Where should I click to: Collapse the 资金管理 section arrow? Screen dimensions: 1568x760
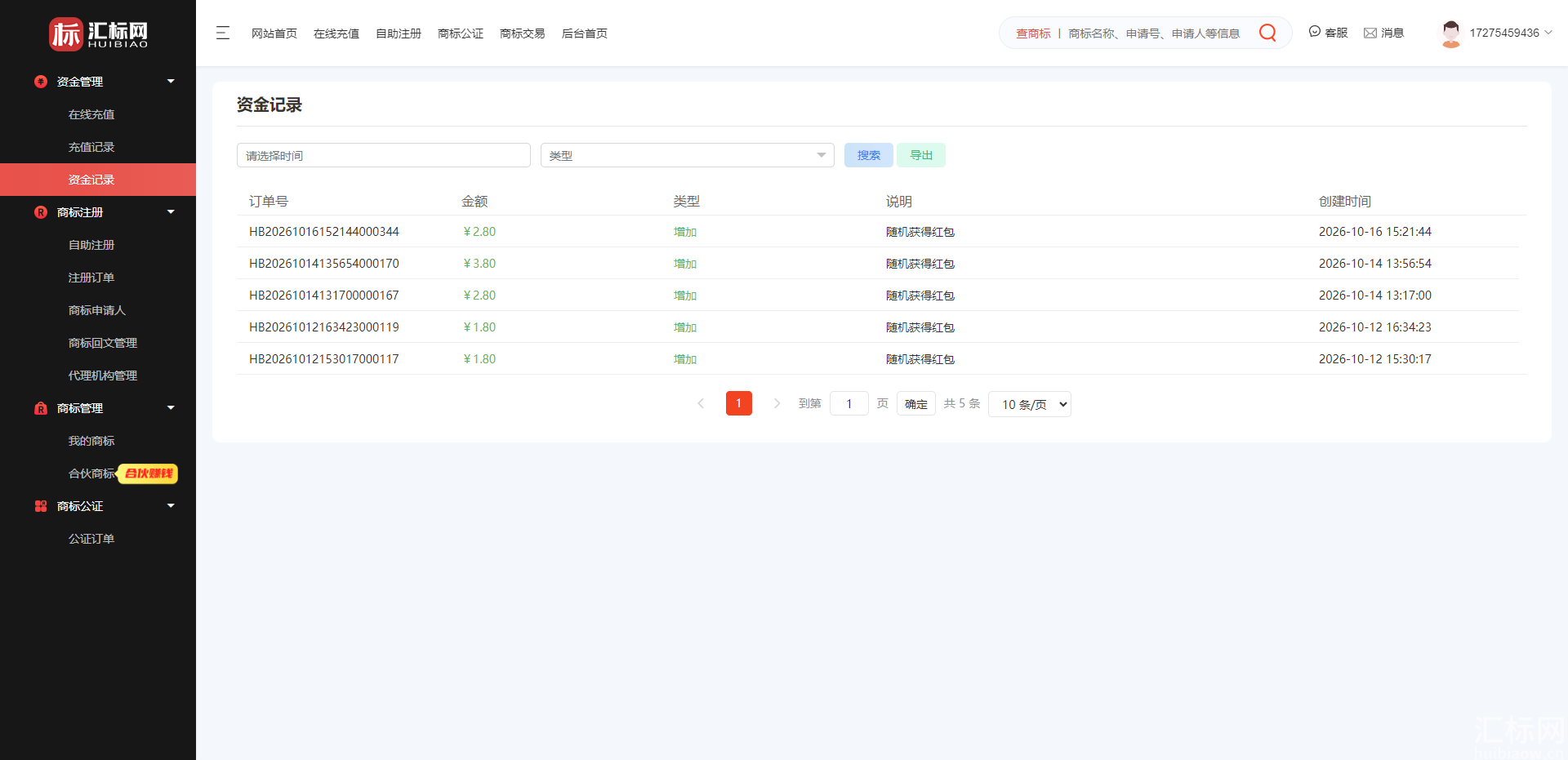tap(171, 82)
